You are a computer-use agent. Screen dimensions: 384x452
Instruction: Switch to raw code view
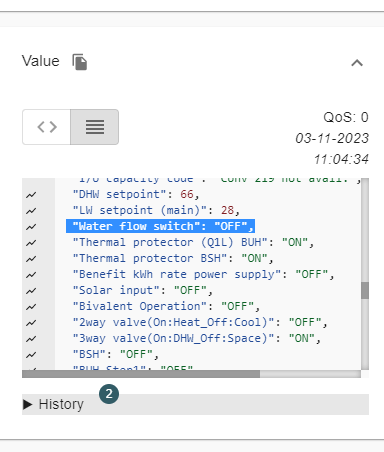pyautogui.click(x=47, y=127)
